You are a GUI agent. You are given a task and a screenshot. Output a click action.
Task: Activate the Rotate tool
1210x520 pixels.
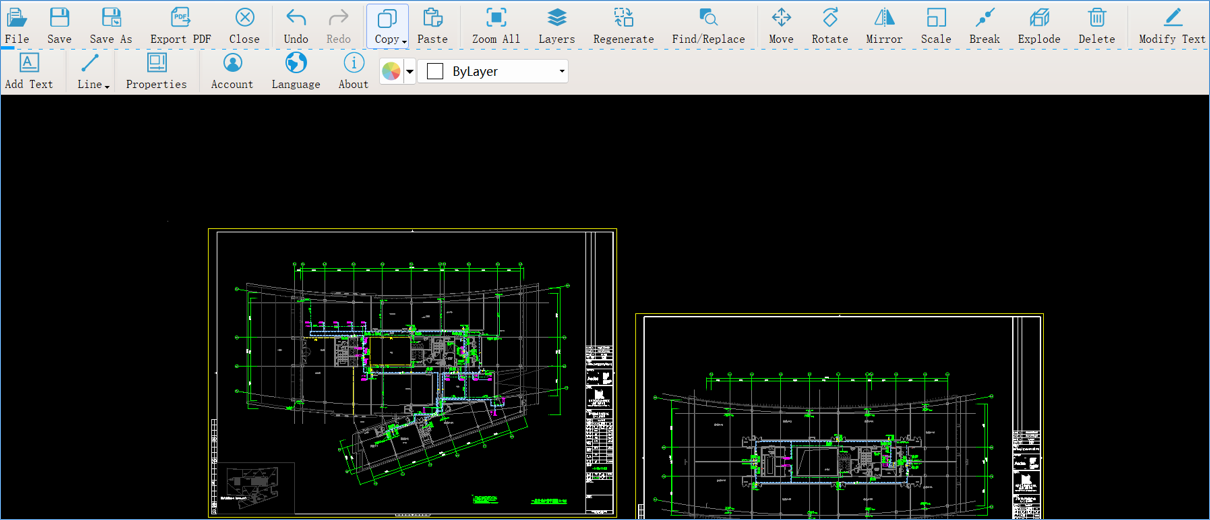(830, 26)
